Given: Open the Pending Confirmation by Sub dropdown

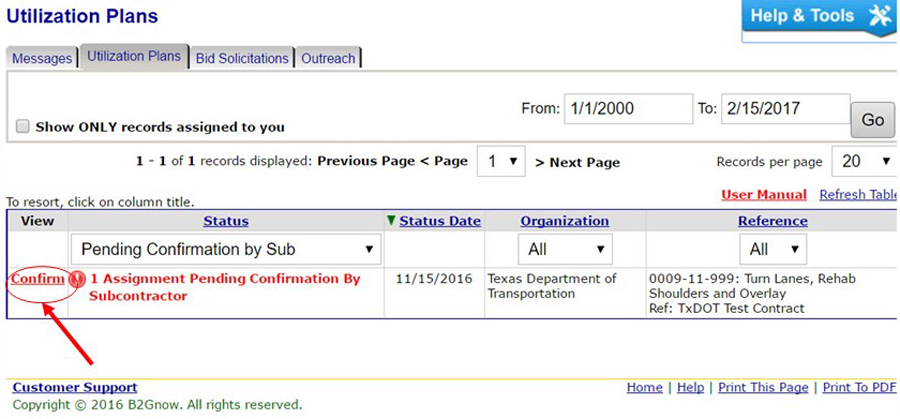Looking at the screenshot, I should [226, 249].
